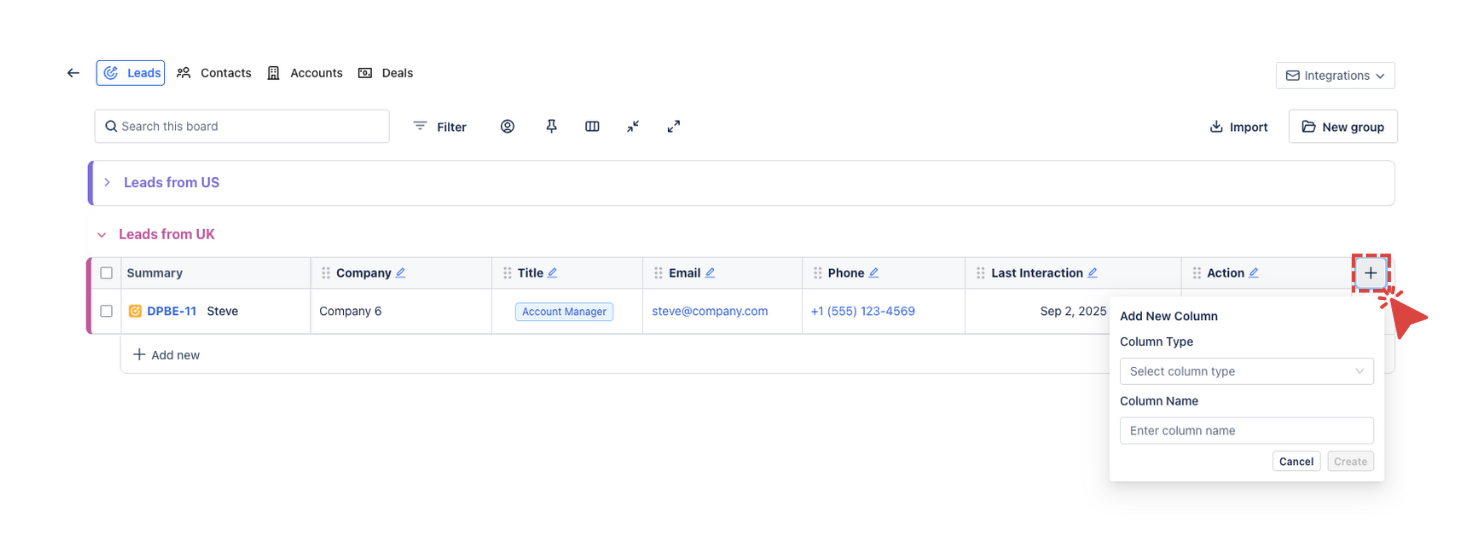Edit the Phone column name pencil
The image size is (1484, 558).
874,273
